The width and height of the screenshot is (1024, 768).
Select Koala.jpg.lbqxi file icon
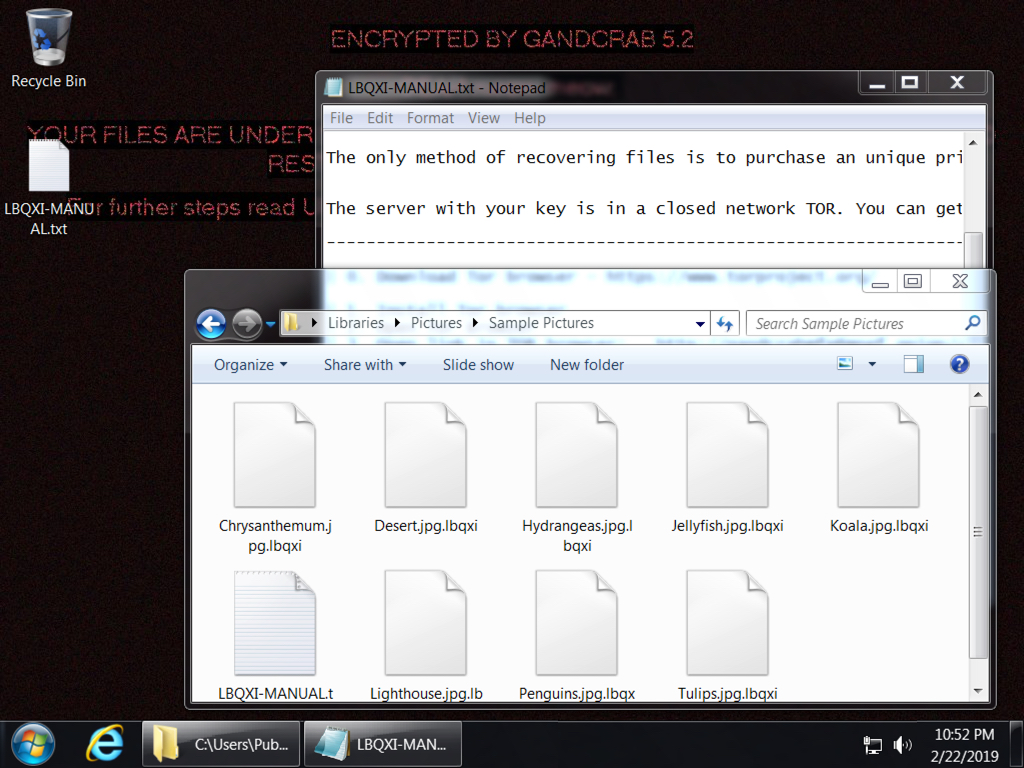(x=878, y=455)
